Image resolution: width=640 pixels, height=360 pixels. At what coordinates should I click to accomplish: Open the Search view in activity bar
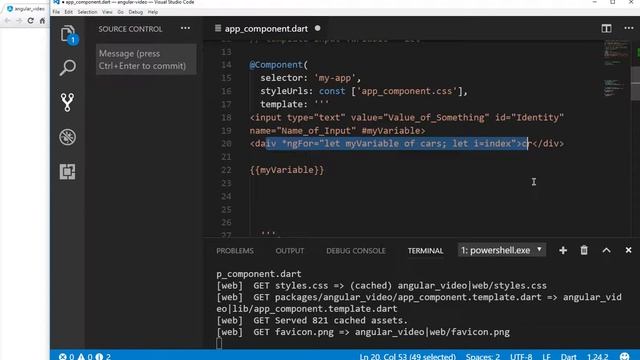[x=67, y=67]
